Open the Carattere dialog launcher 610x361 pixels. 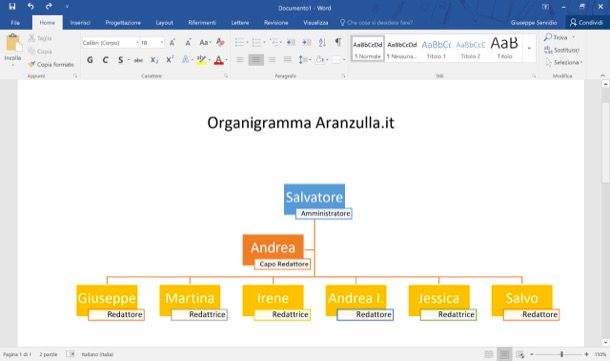(226, 76)
